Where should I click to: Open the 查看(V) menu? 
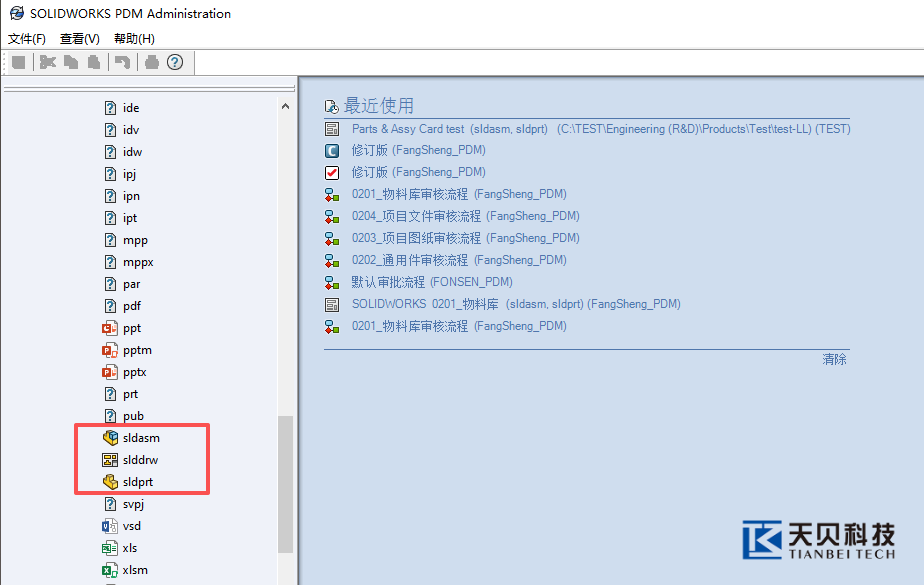[80, 39]
